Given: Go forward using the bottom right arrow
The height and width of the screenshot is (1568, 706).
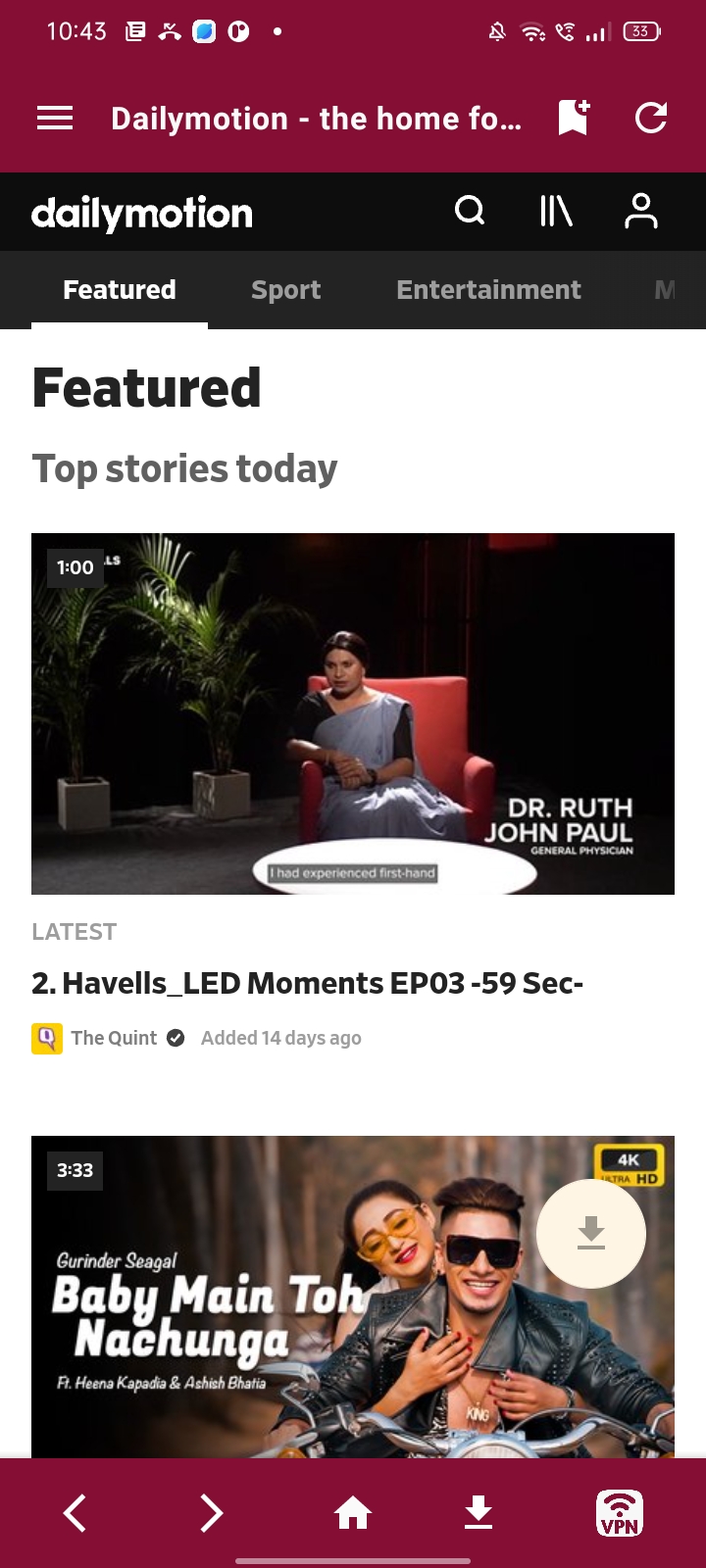Looking at the screenshot, I should [211, 1513].
